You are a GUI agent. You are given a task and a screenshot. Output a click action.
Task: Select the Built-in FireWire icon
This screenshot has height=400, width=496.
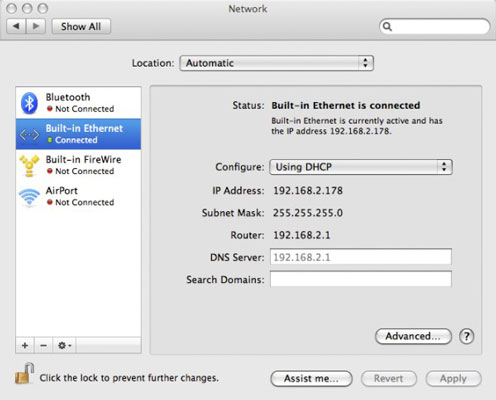[x=29, y=166]
